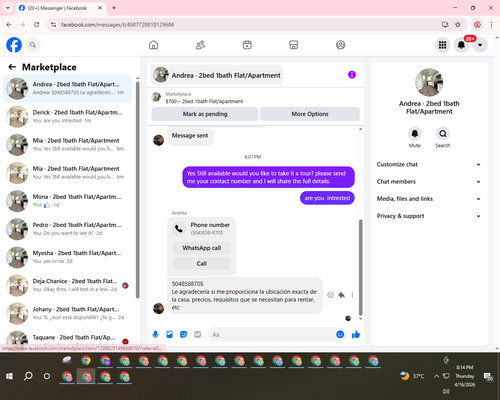Attach a photo using image icon

170,334
